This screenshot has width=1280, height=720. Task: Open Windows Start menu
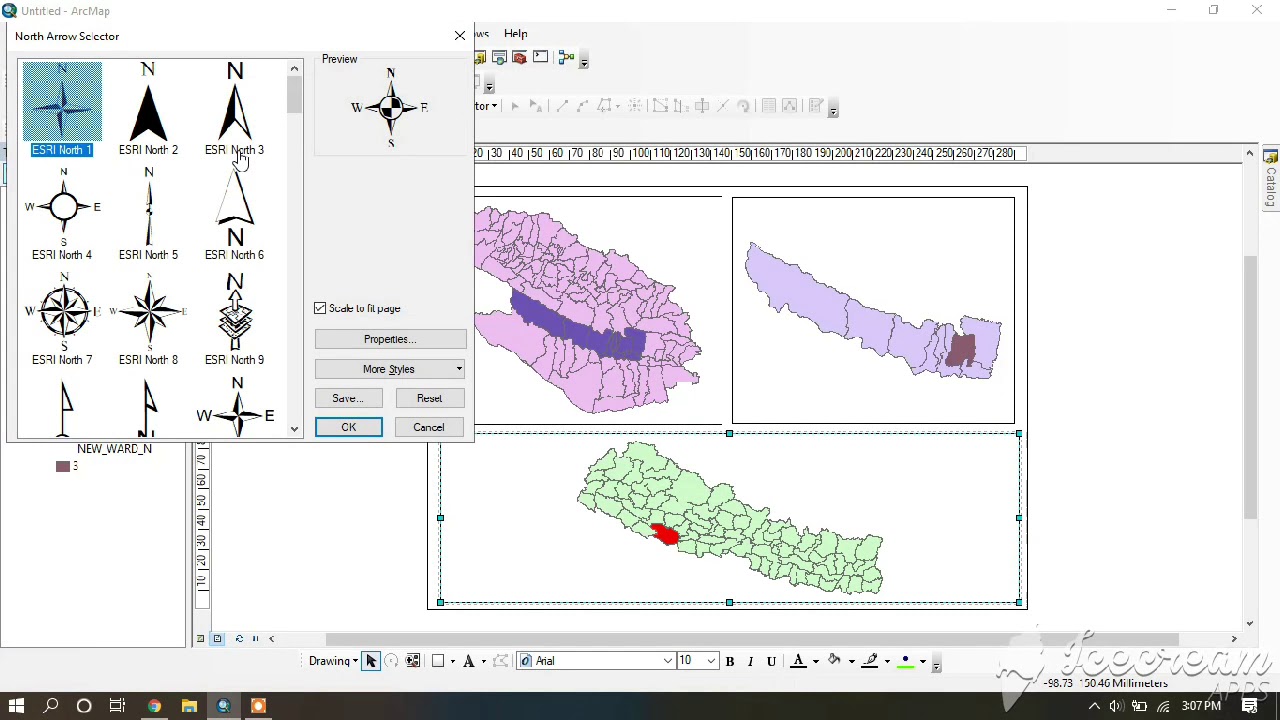(x=16, y=706)
